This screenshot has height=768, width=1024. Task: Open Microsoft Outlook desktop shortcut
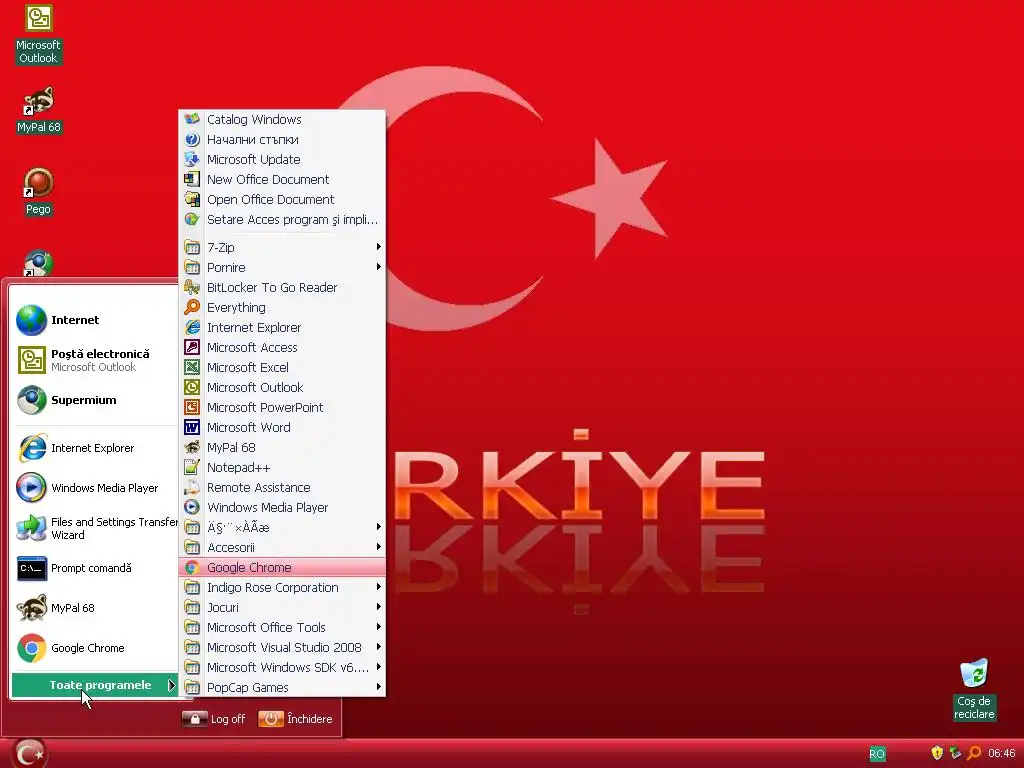coord(39,34)
